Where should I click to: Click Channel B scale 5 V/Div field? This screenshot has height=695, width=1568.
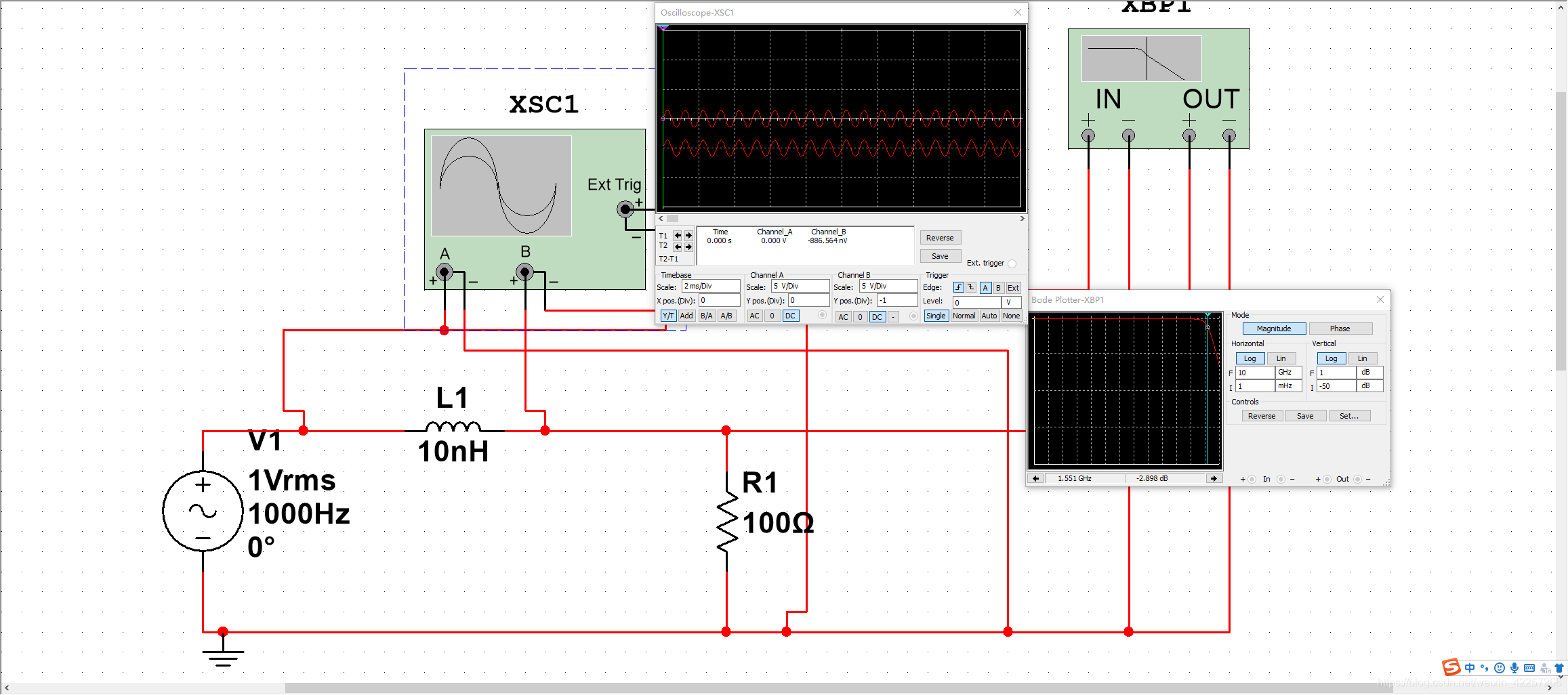(888, 287)
